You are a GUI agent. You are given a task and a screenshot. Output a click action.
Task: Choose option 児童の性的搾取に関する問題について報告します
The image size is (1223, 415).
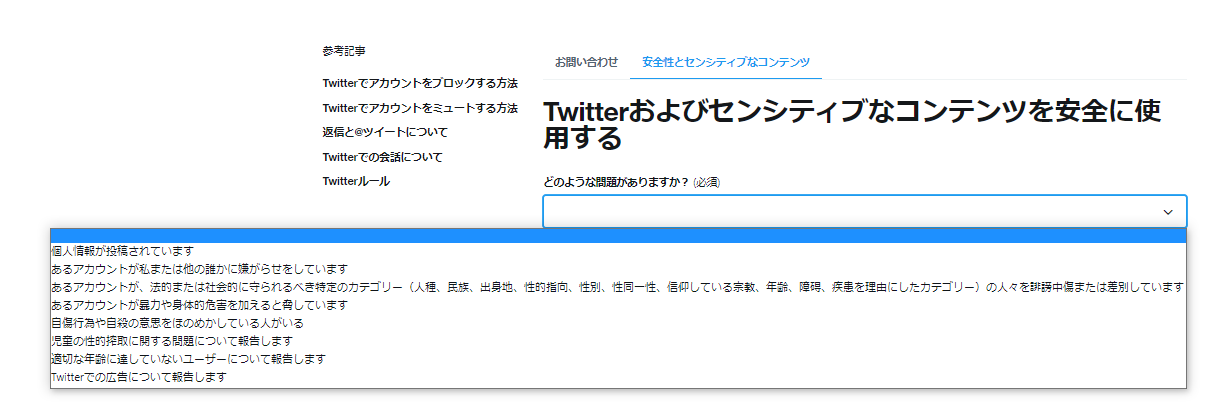(618, 341)
